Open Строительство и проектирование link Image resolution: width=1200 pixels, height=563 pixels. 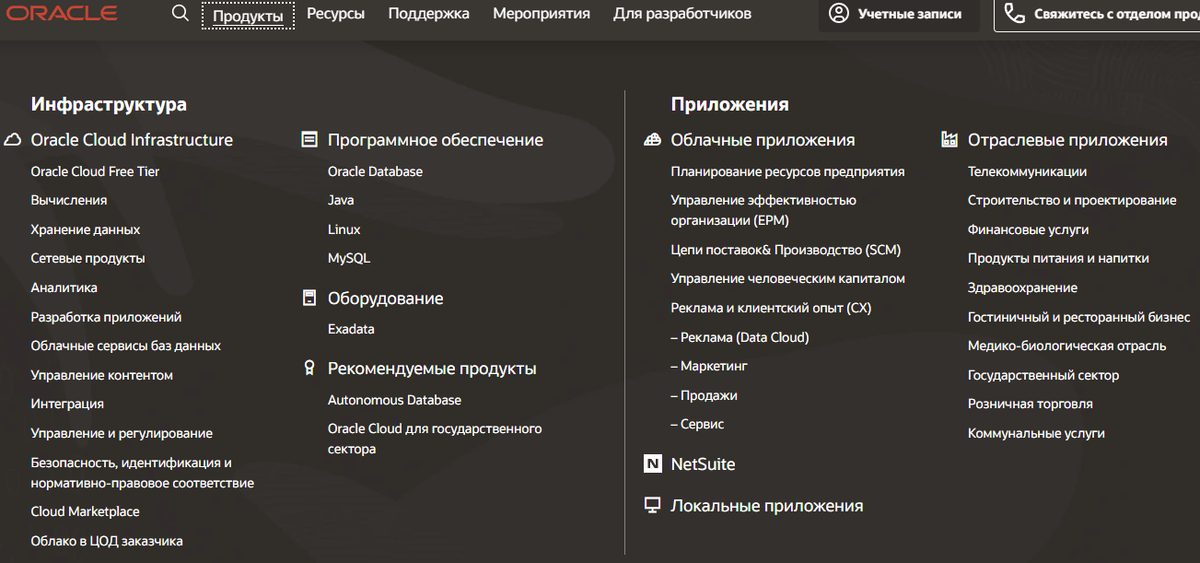pos(1072,200)
